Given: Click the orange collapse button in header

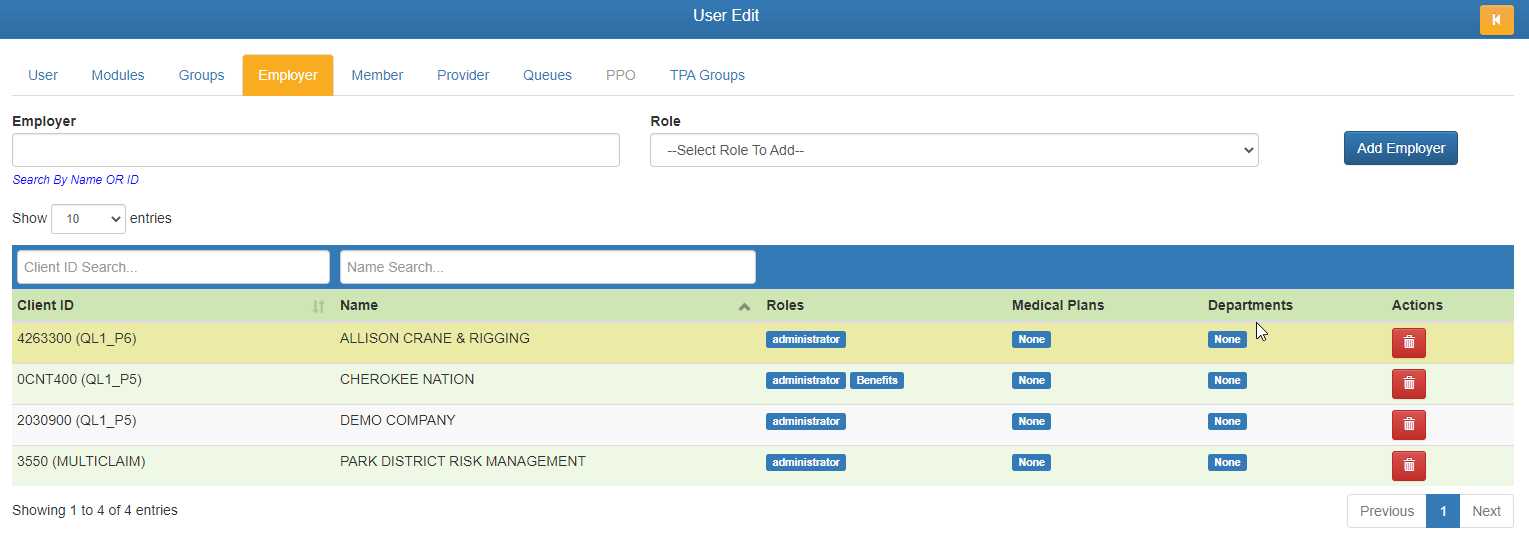Looking at the screenshot, I should pyautogui.click(x=1496, y=20).
